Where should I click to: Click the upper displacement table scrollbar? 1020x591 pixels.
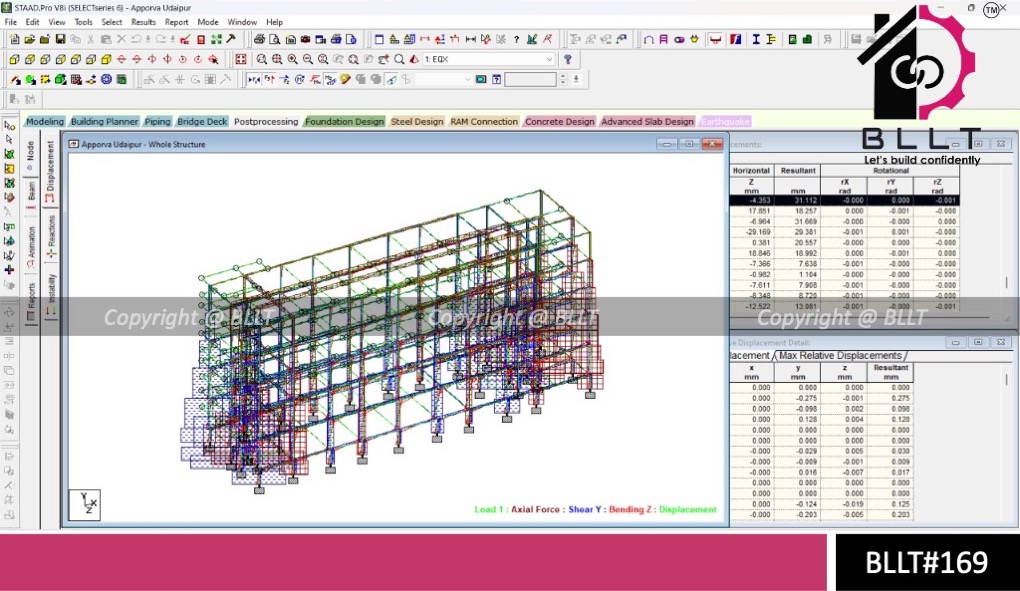tap(1006, 283)
